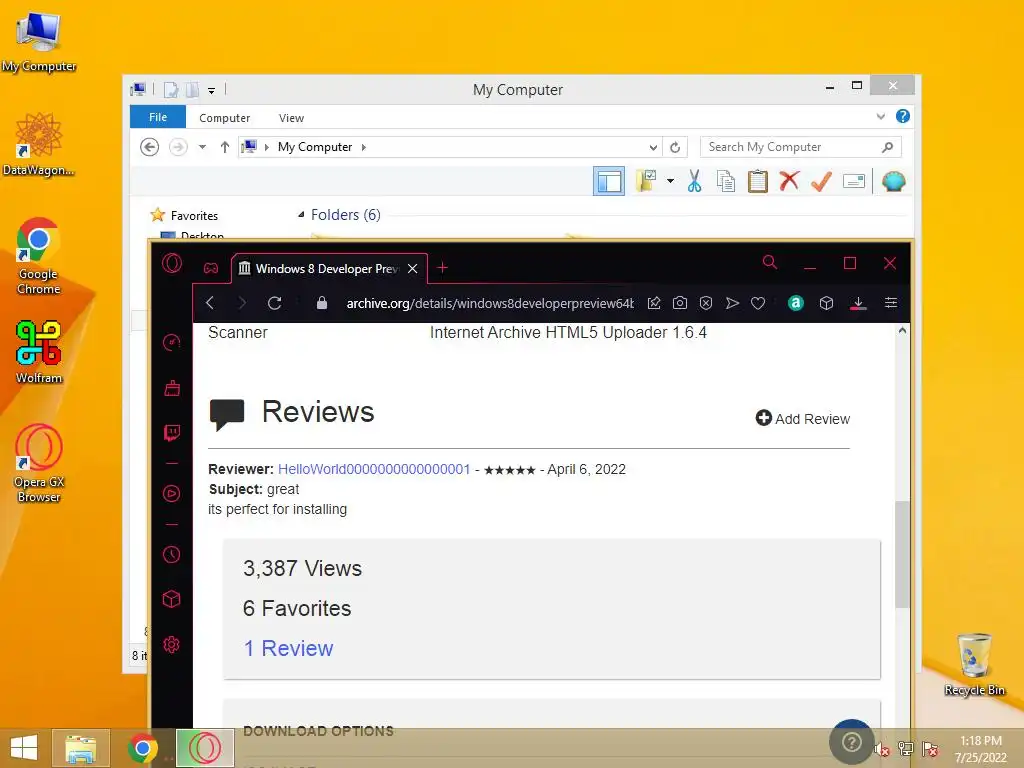Open the Easy Setup sliders icon
Screen dimensions: 1024x768
891,303
